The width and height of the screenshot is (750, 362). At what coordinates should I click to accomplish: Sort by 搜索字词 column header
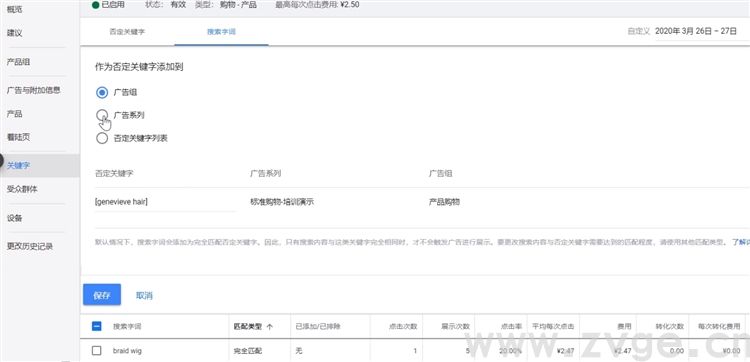(x=127, y=327)
